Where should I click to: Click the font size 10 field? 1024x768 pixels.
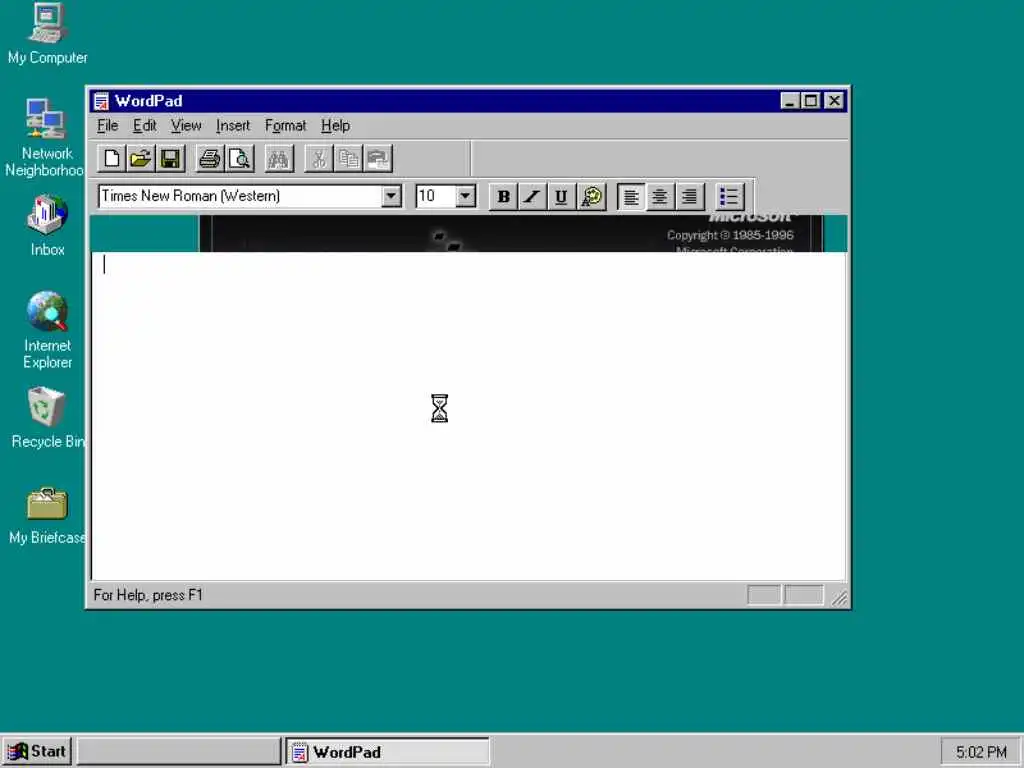pos(436,196)
